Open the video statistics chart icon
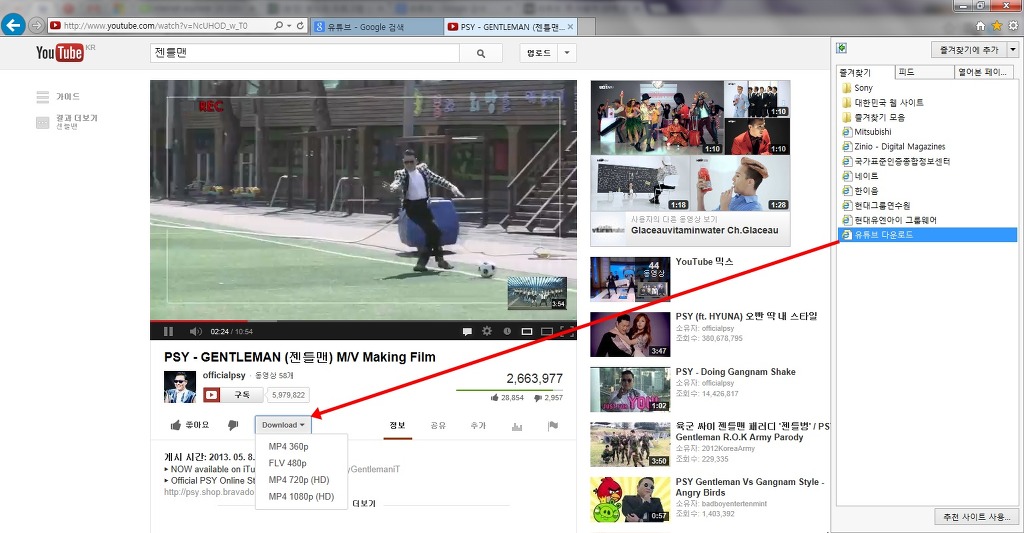 coord(517,427)
